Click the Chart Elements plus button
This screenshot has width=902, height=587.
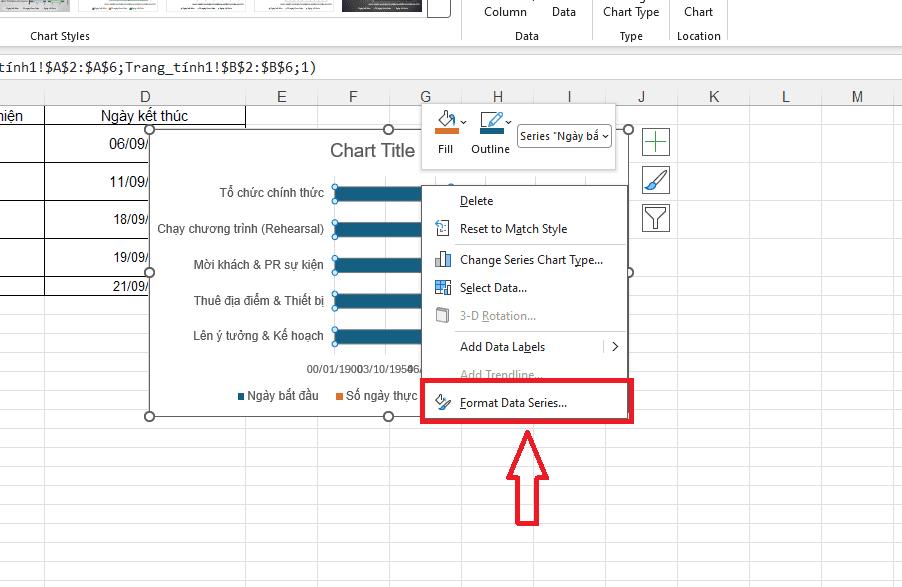(x=656, y=142)
